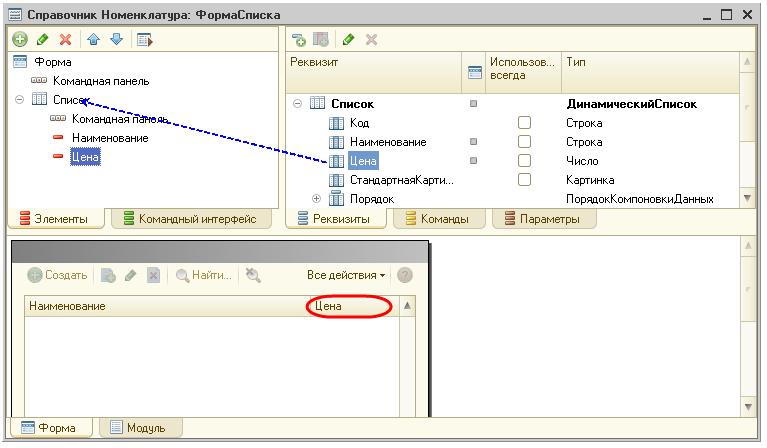Click Создать button in form preview
Viewport: 767px width, 448px height.
point(57,275)
